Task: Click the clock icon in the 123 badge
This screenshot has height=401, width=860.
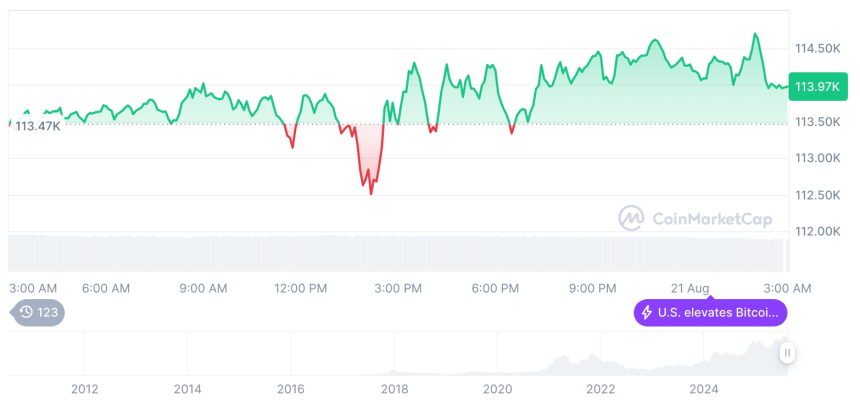Action: click(27, 313)
